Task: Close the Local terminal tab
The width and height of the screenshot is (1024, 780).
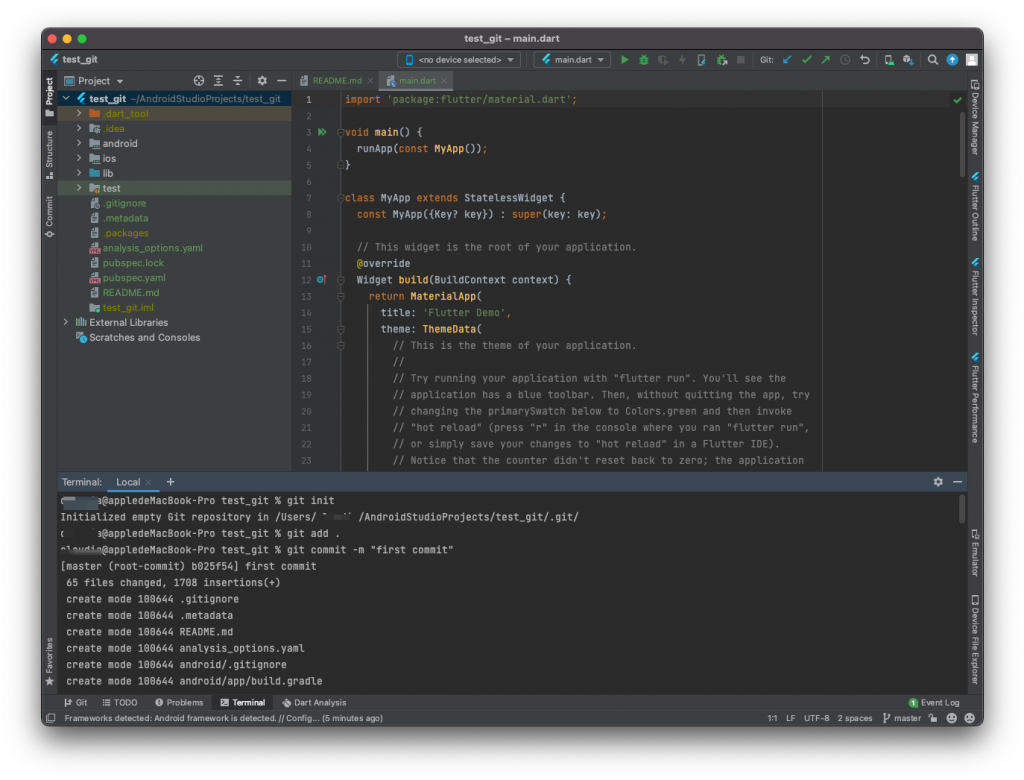Action: coord(148,482)
